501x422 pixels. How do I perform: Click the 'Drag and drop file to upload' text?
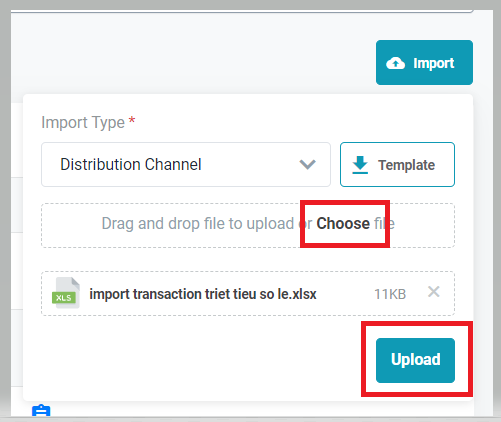pos(198,223)
